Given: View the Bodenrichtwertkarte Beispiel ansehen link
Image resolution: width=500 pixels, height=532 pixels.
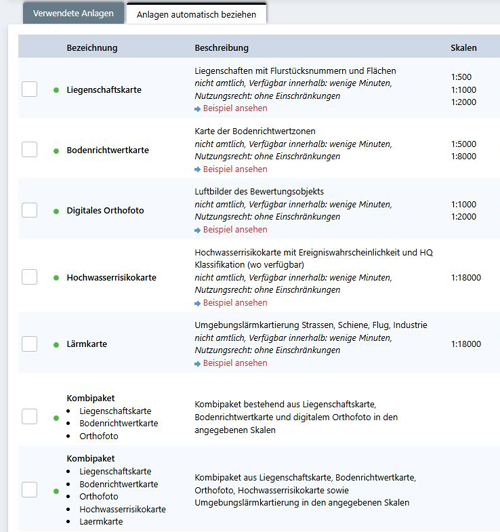Looking at the screenshot, I should tap(235, 169).
